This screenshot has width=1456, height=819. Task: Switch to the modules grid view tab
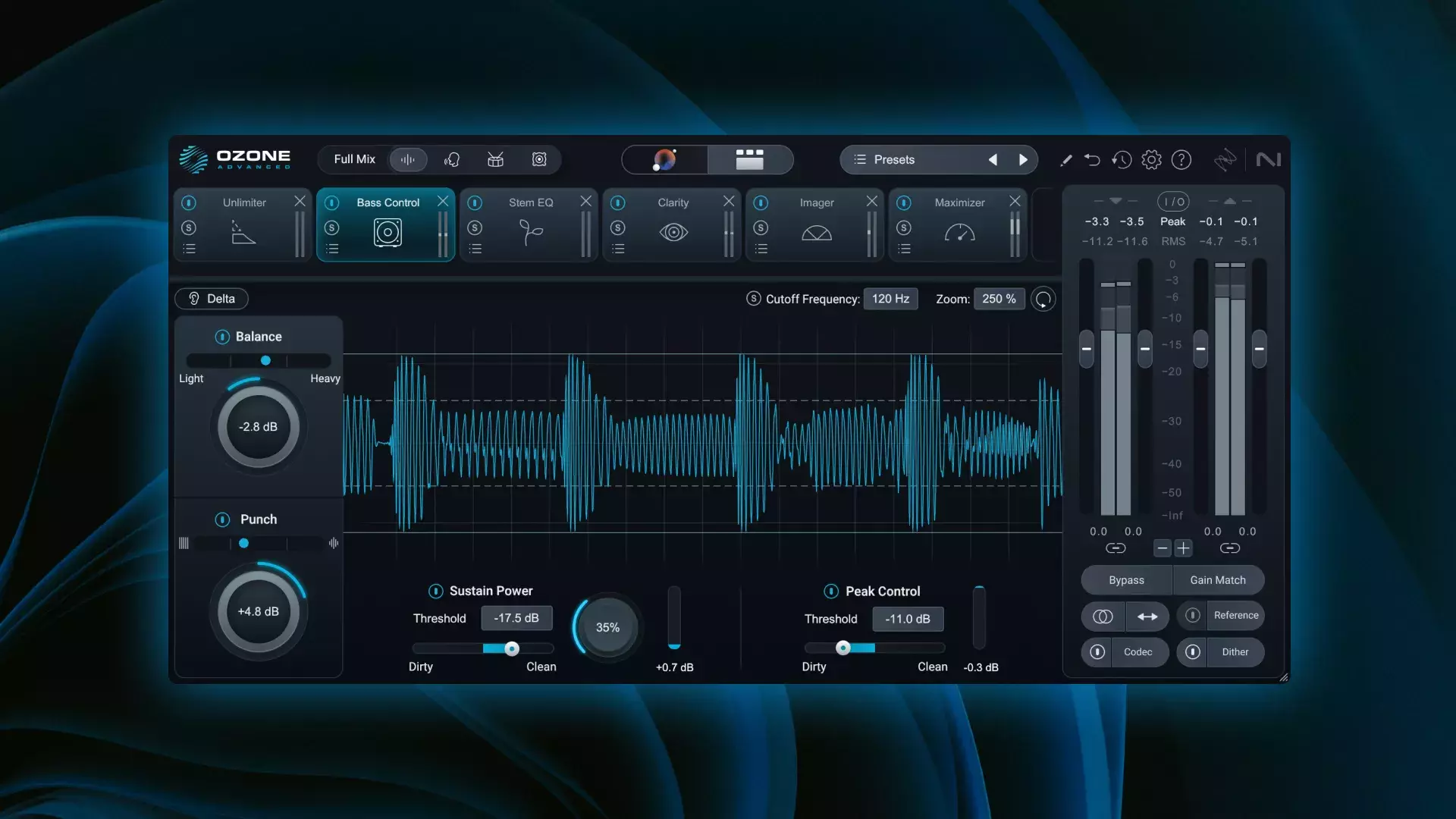[749, 159]
